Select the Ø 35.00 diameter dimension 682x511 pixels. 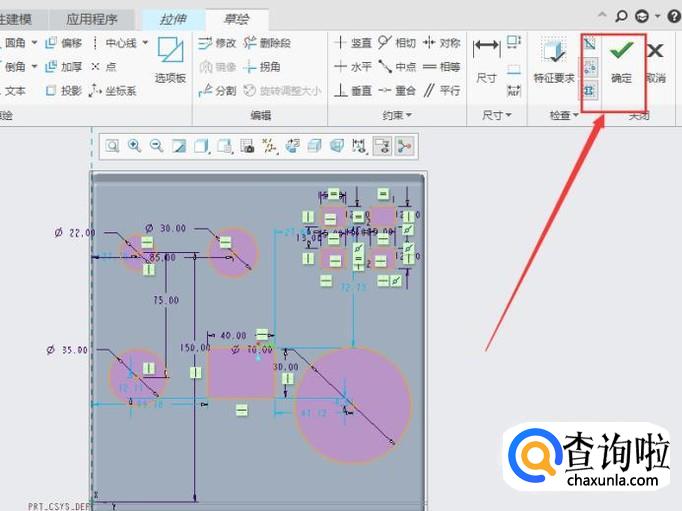click(67, 350)
